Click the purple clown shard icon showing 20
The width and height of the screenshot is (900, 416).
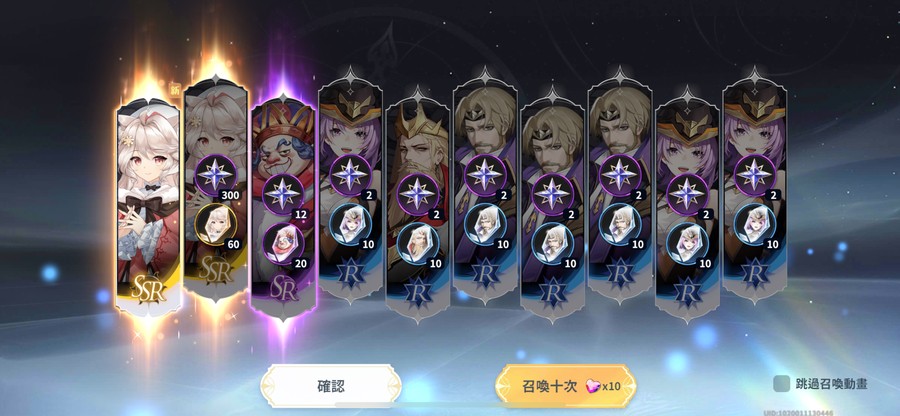282,244
